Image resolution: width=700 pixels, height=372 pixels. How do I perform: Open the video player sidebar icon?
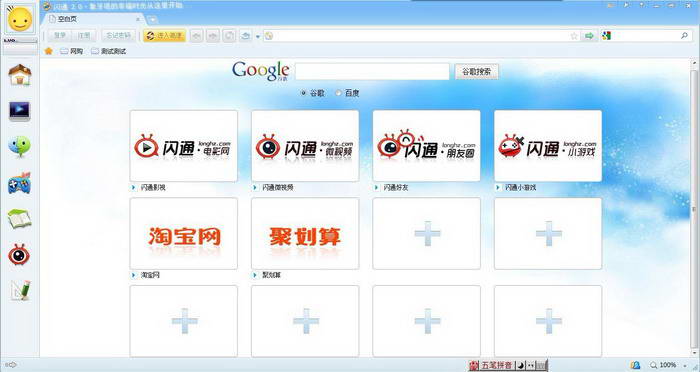point(19,111)
